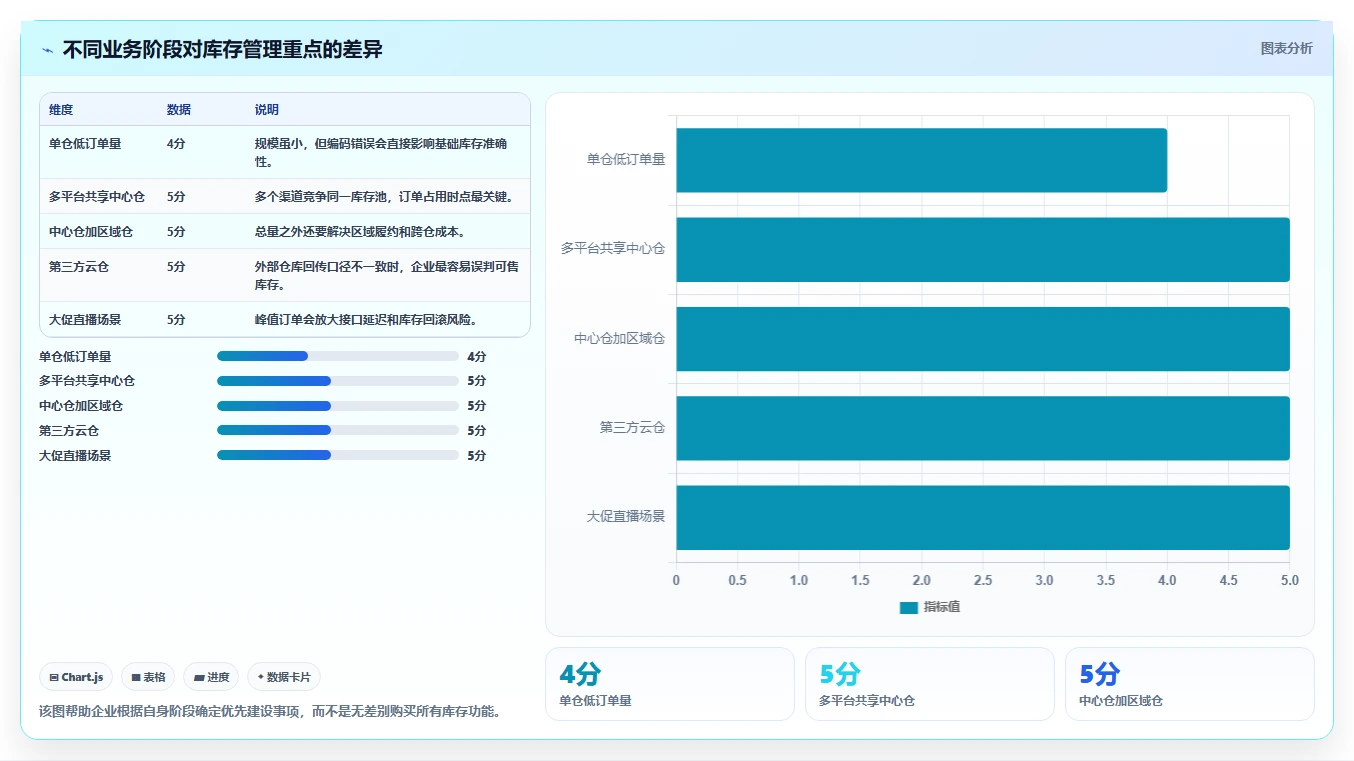Click the 第三方云仓 table cell
The width and height of the screenshot is (1354, 761).
pyautogui.click(x=79, y=267)
